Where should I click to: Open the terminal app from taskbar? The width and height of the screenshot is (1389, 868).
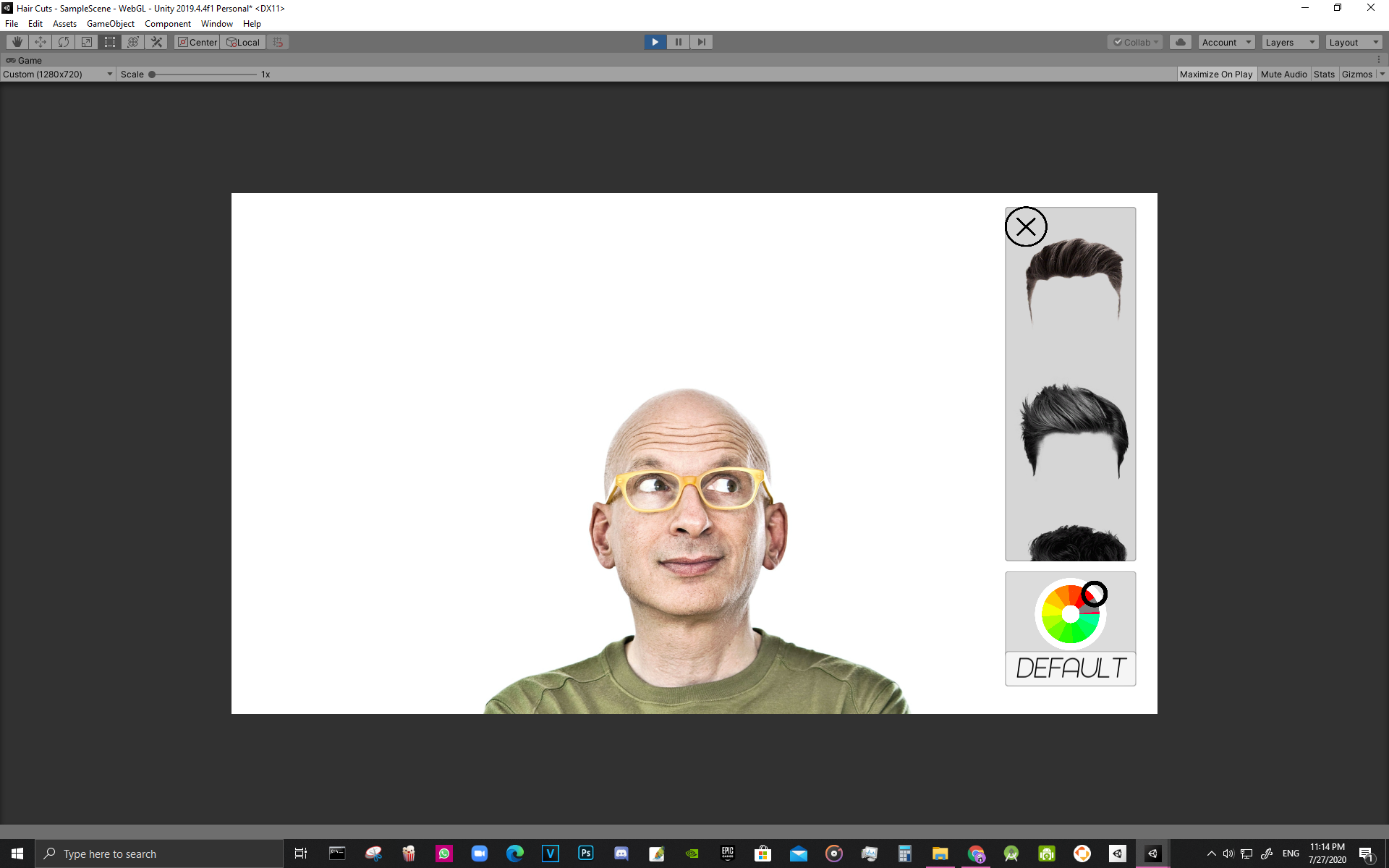[x=337, y=854]
